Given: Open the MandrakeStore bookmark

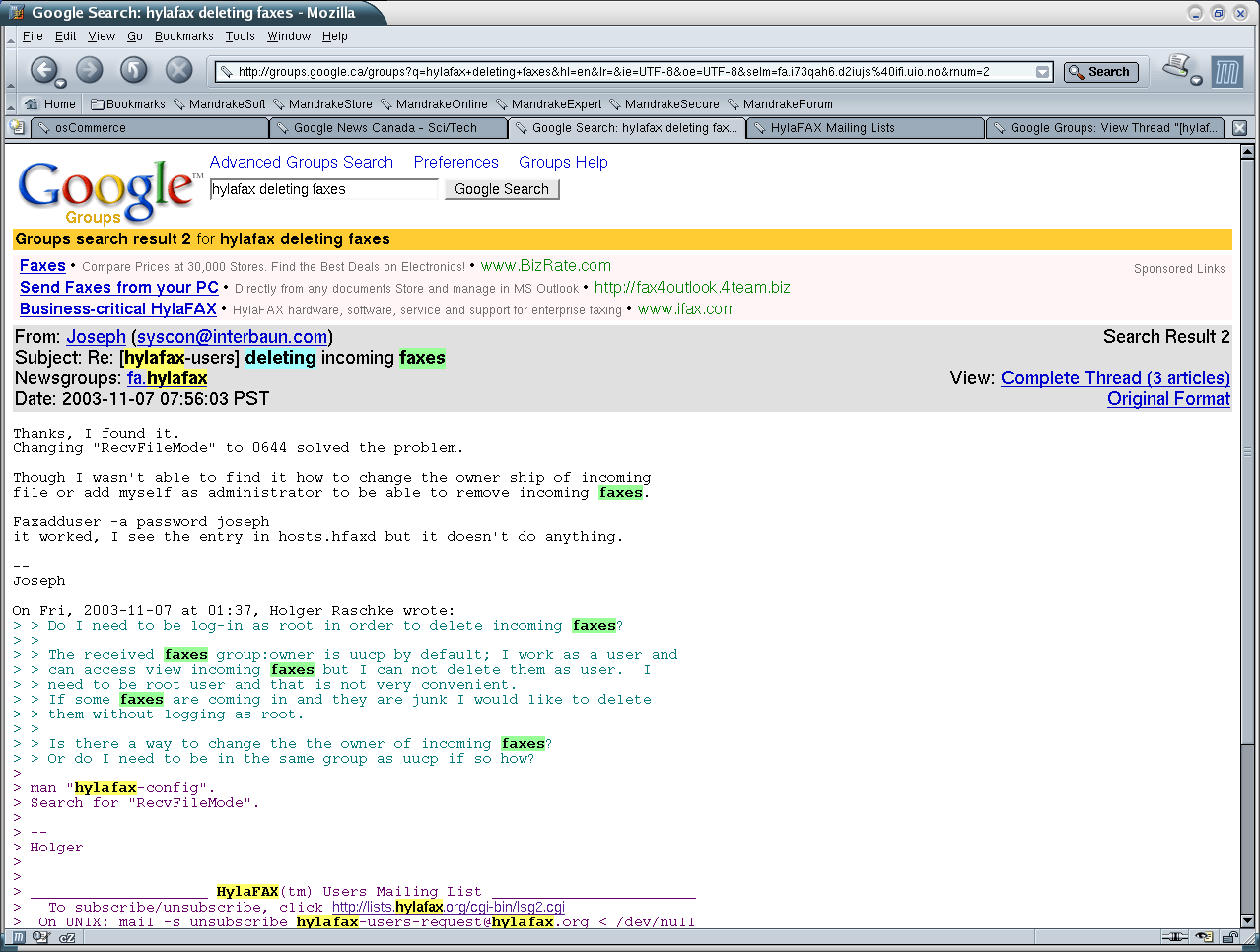Looking at the screenshot, I should click(x=323, y=104).
